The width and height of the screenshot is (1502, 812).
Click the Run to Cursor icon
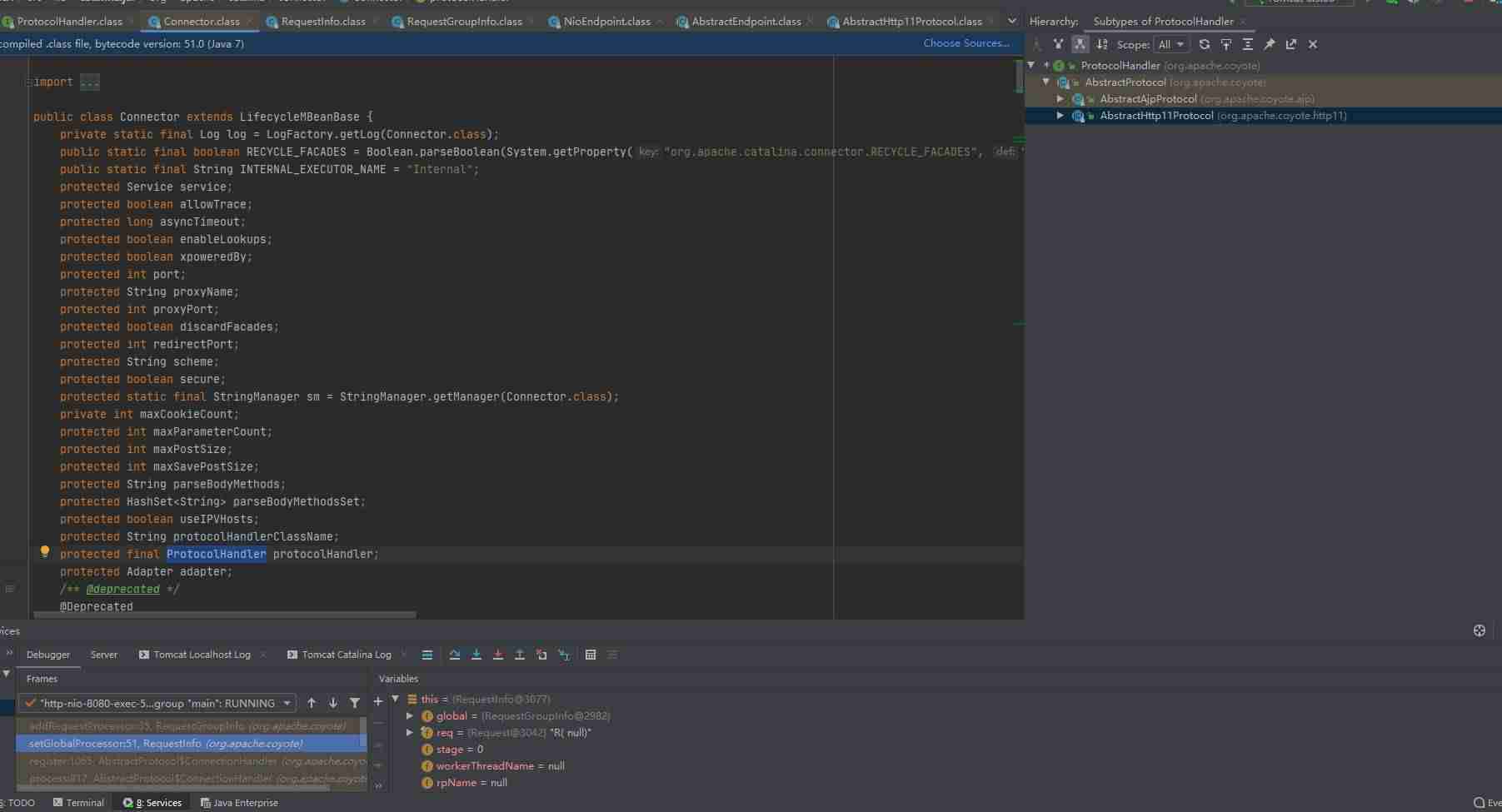click(564, 655)
